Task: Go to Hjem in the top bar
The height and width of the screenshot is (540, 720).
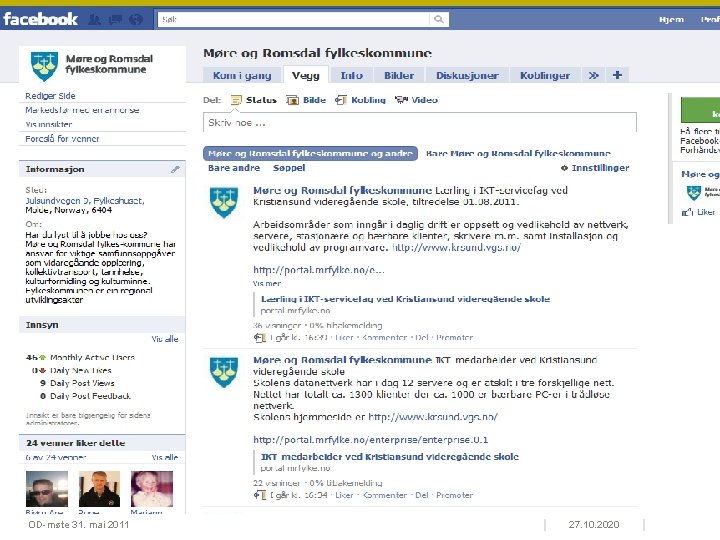Action: pyautogui.click(x=671, y=19)
